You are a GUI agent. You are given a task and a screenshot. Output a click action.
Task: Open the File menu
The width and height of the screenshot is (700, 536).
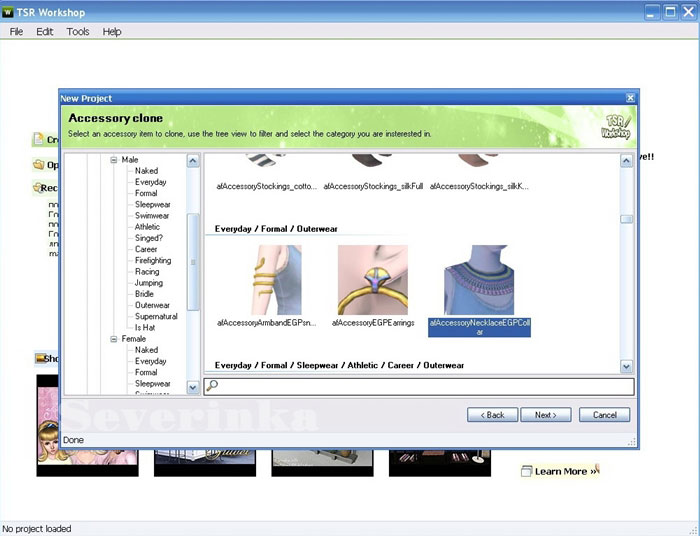[x=16, y=32]
